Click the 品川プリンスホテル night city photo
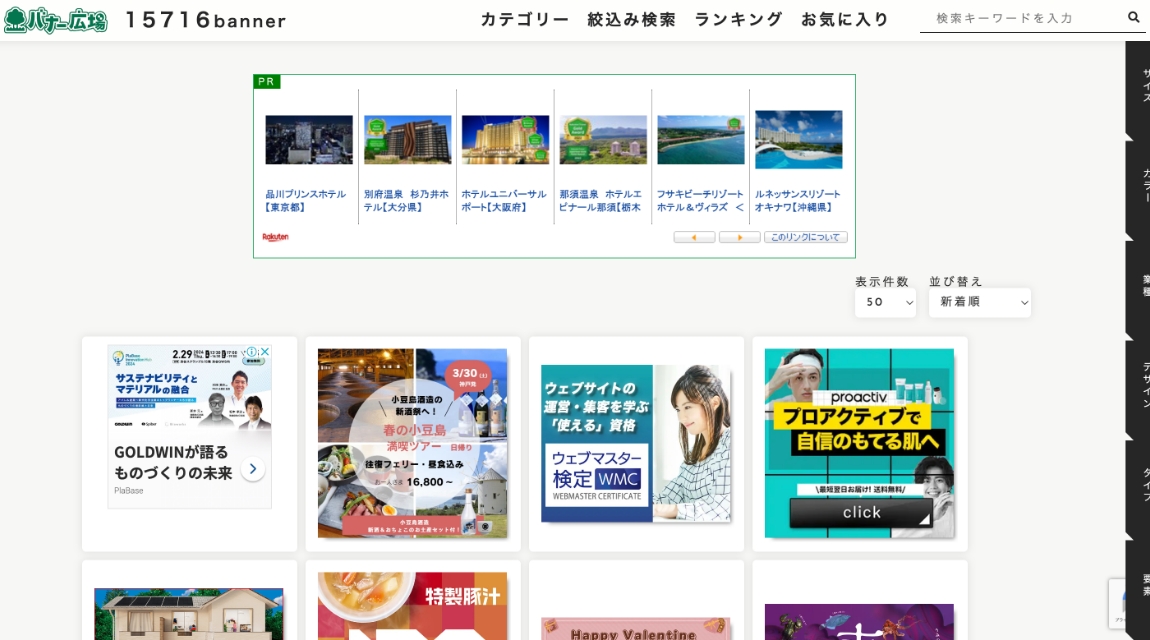Viewport: 1150px width, 640px height. point(309,139)
